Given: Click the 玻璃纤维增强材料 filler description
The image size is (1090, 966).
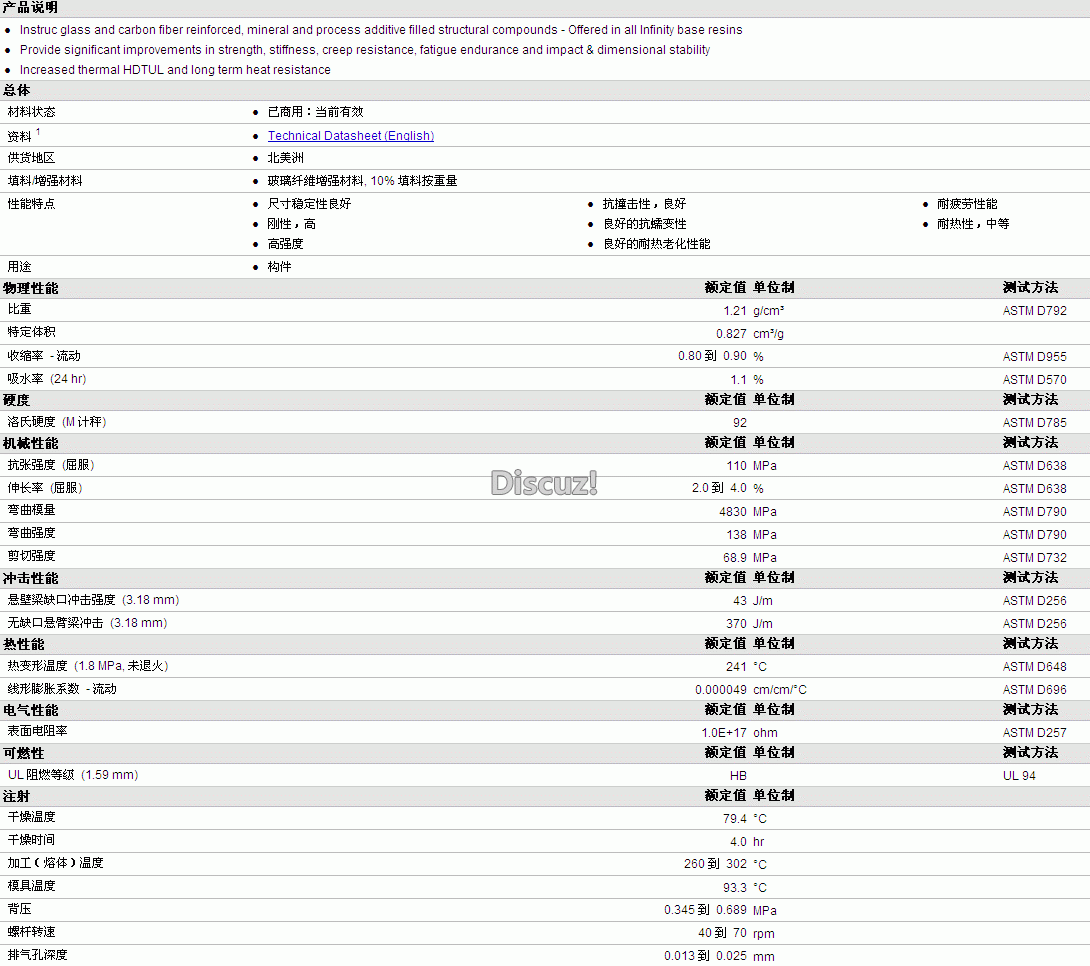Looking at the screenshot, I should coord(362,181).
